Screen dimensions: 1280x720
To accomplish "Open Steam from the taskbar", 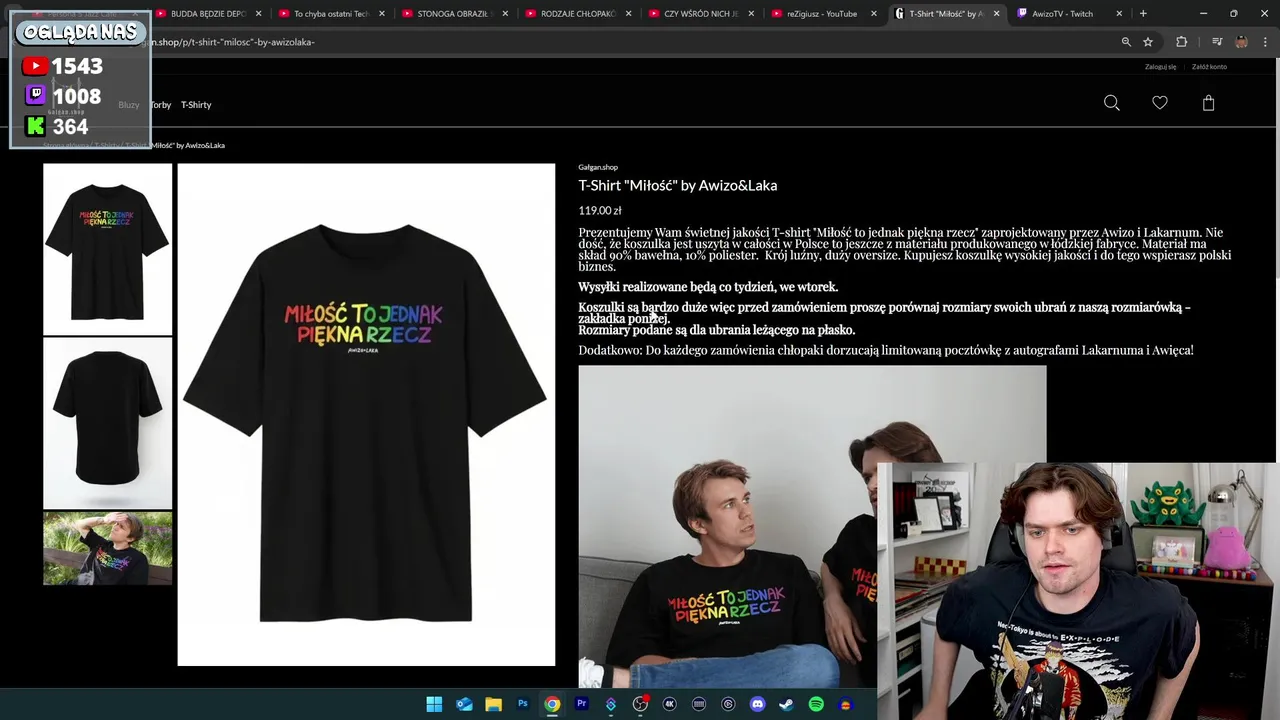I will tap(787, 704).
